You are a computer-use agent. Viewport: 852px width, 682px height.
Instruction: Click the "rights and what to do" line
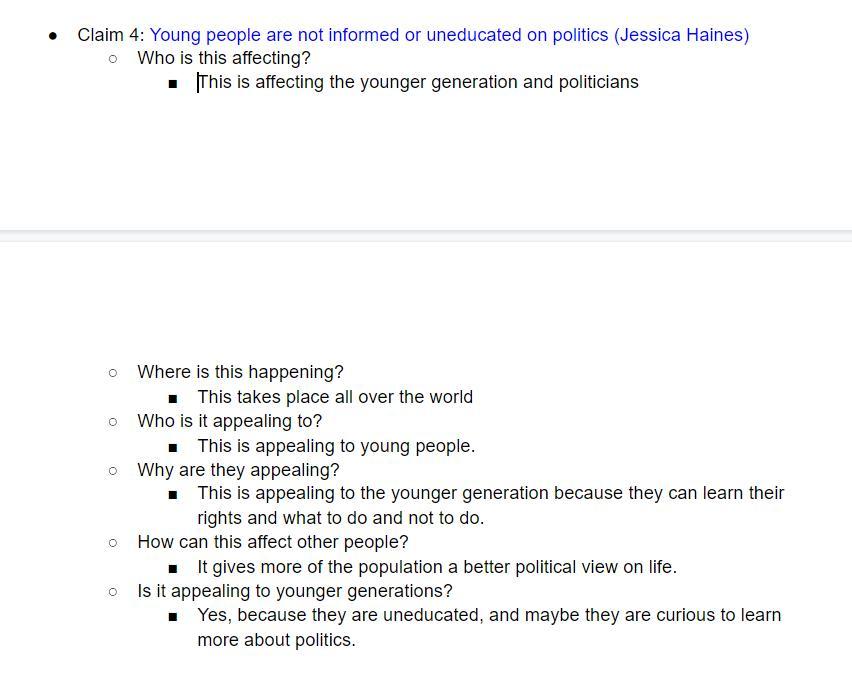(x=340, y=518)
